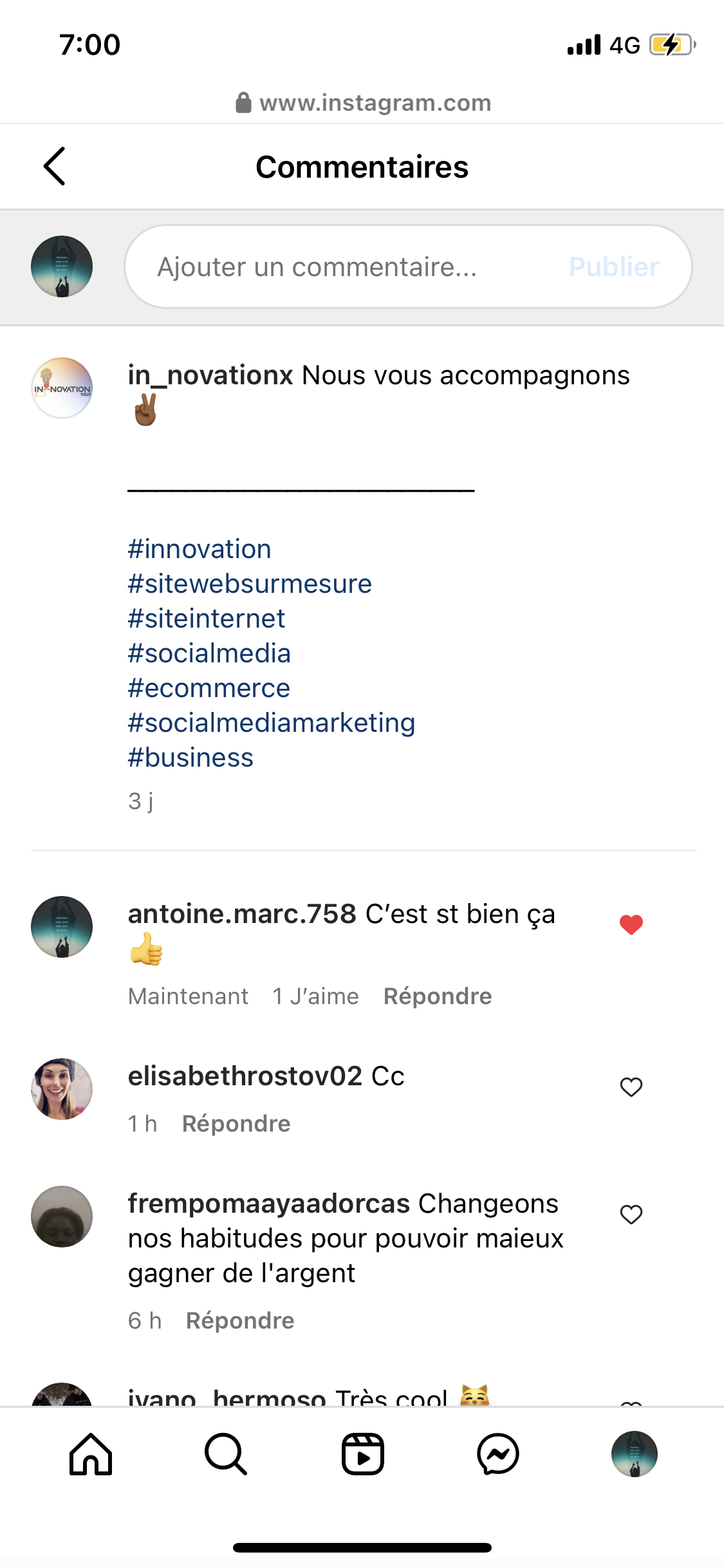Open the #innovation hashtag
This screenshot has height=1568, width=724.
click(x=200, y=549)
